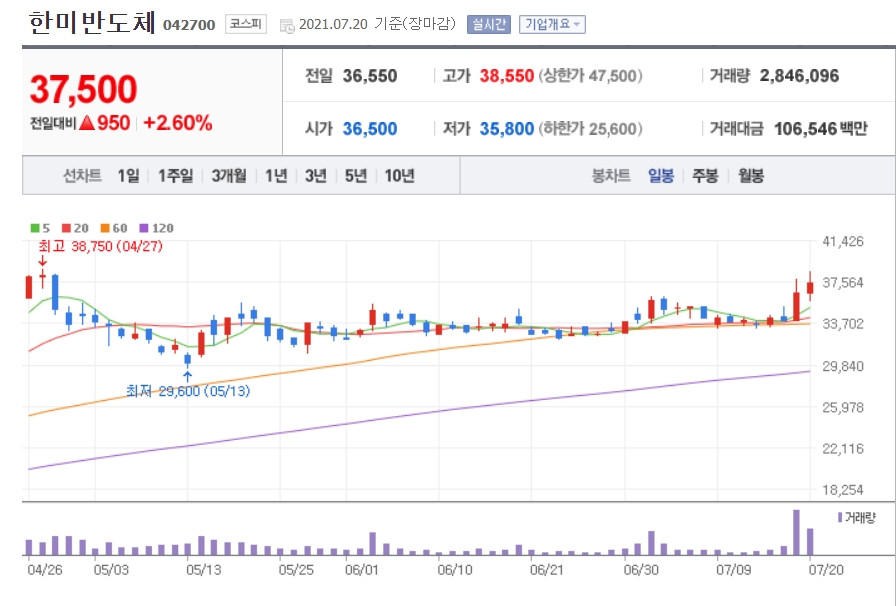The height and width of the screenshot is (606, 896).
Task: Click the 37,564 price axis label
Action: click(x=843, y=283)
